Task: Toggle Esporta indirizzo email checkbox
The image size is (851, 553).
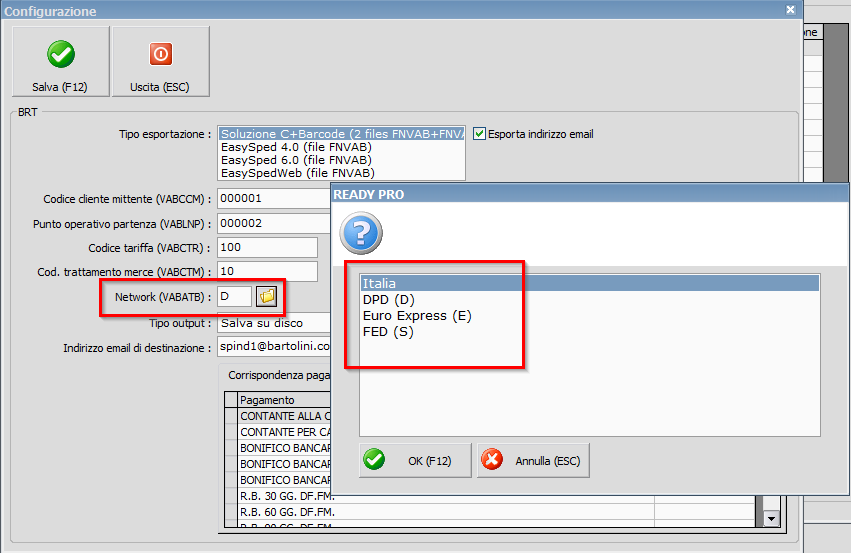Action: click(479, 134)
